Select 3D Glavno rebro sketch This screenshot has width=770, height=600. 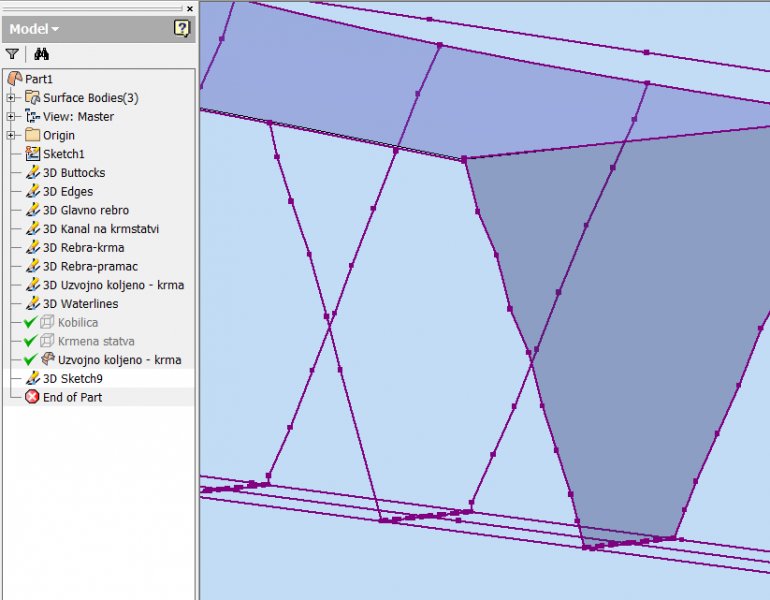[x=85, y=210]
